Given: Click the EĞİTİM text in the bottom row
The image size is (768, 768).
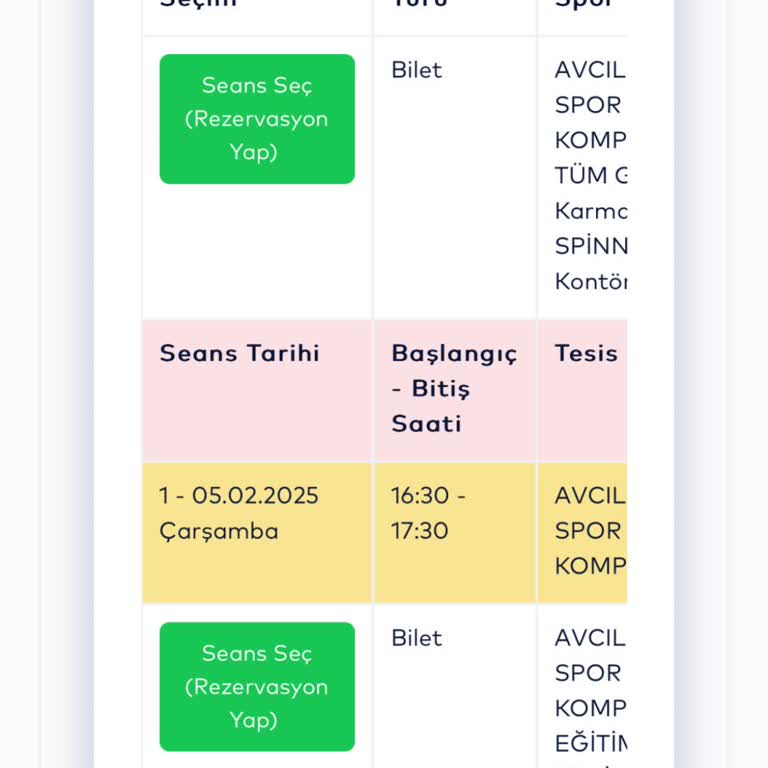Looking at the screenshot, I should click(591, 743).
